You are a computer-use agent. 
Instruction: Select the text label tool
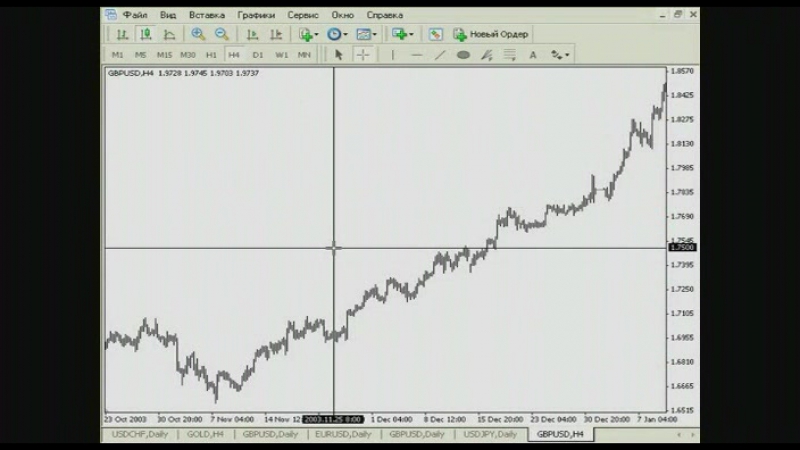pos(532,55)
